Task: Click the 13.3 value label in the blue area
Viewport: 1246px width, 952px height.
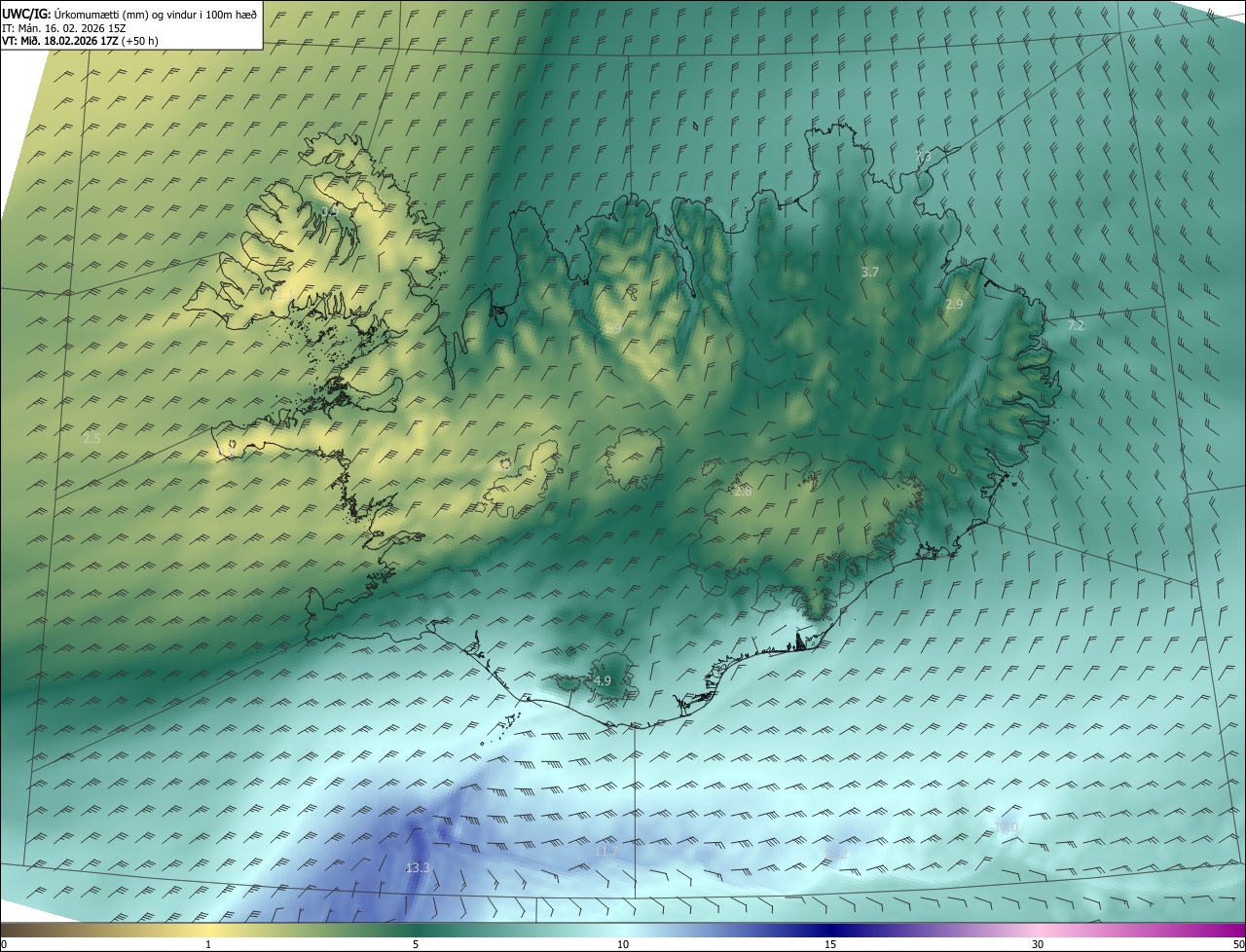Action: pyautogui.click(x=418, y=867)
